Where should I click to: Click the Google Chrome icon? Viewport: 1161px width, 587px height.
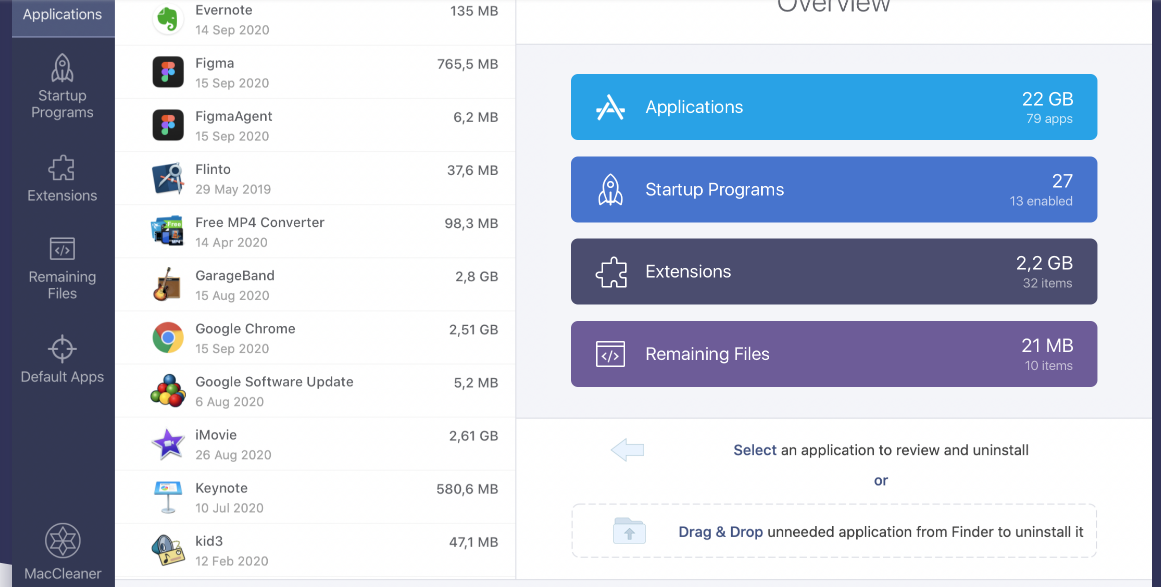(x=168, y=338)
